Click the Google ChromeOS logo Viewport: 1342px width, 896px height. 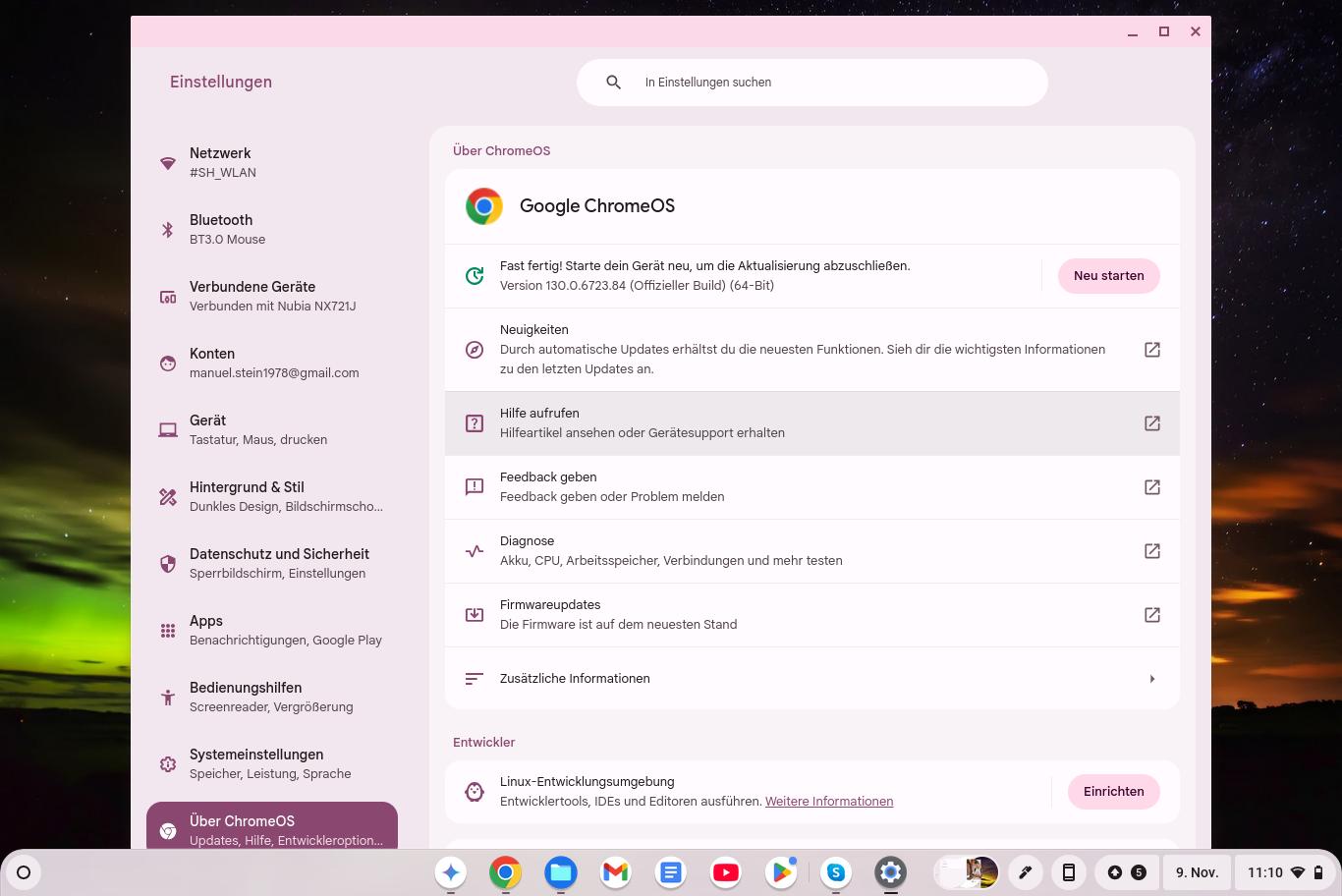[484, 206]
